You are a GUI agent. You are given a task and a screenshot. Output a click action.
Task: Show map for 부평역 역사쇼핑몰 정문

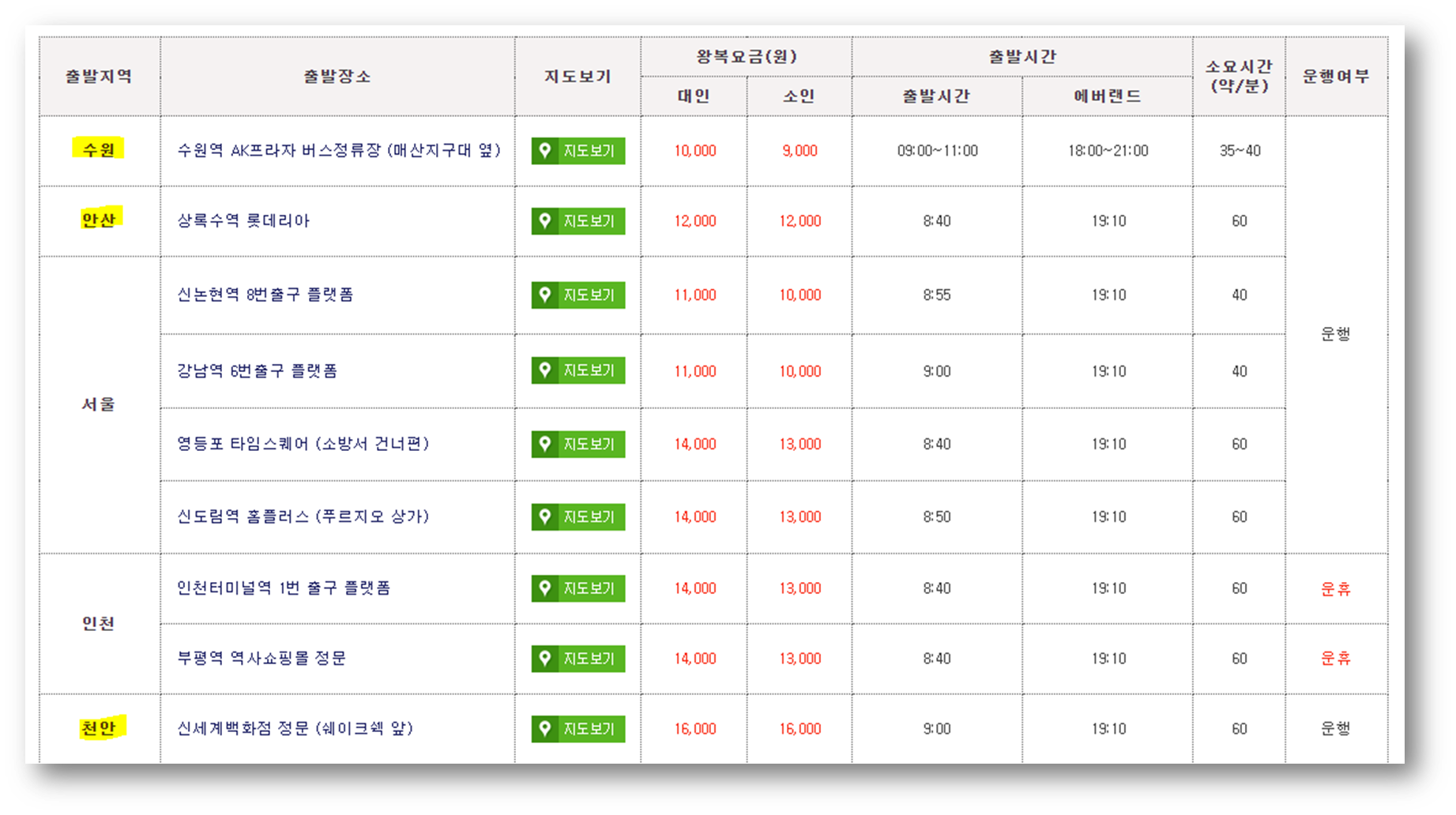tap(578, 659)
